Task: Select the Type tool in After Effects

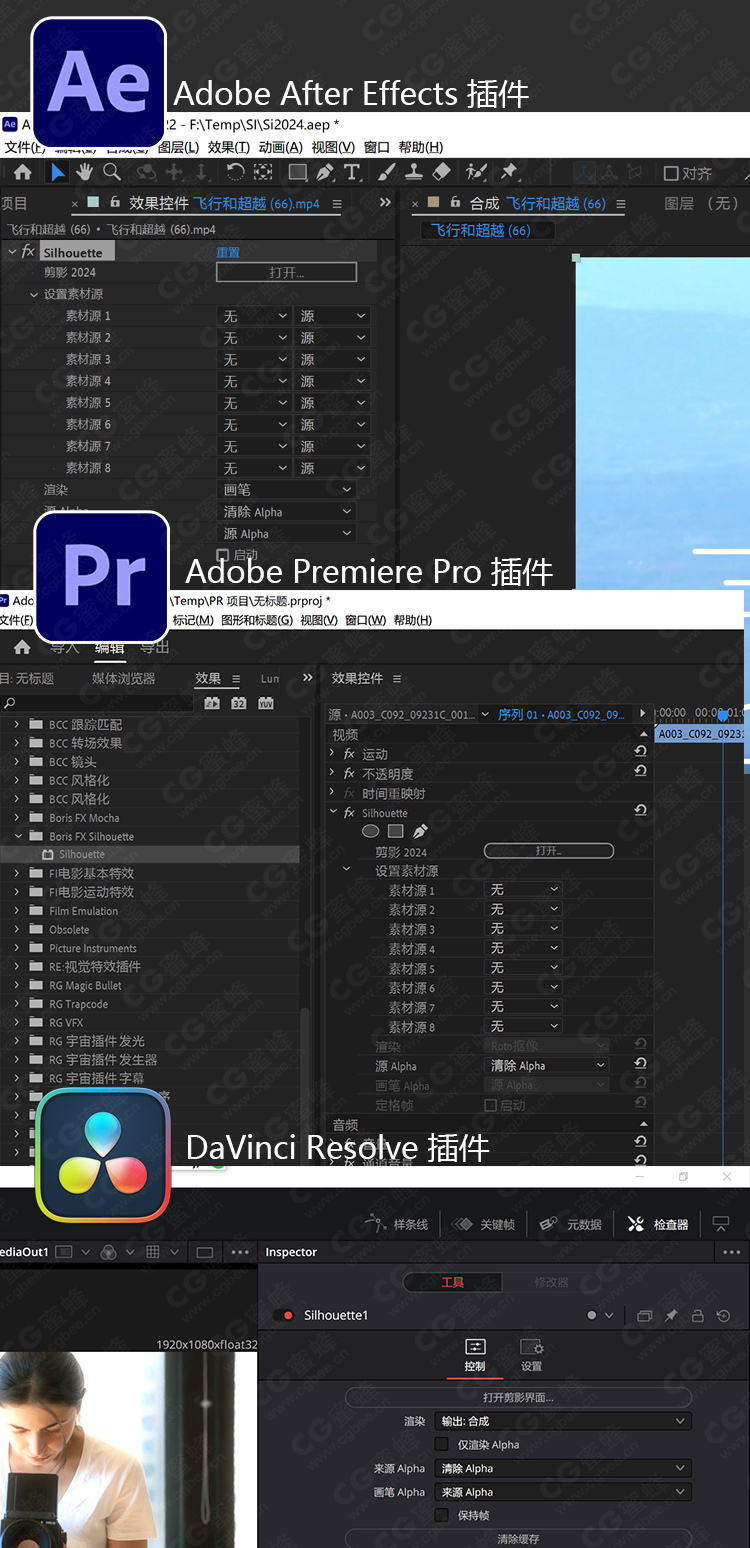Action: tap(351, 172)
